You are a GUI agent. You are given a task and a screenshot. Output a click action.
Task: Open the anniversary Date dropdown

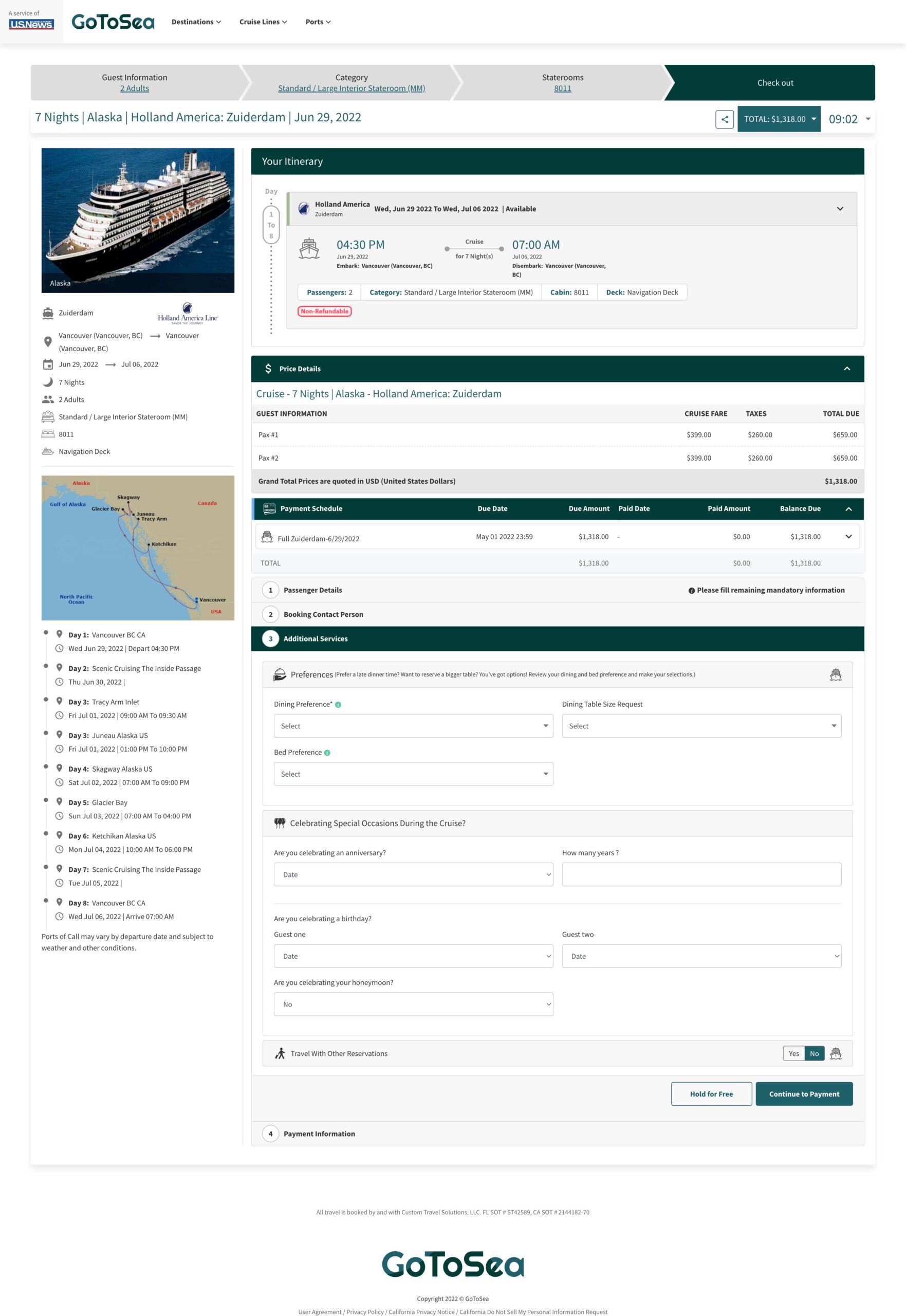click(413, 874)
